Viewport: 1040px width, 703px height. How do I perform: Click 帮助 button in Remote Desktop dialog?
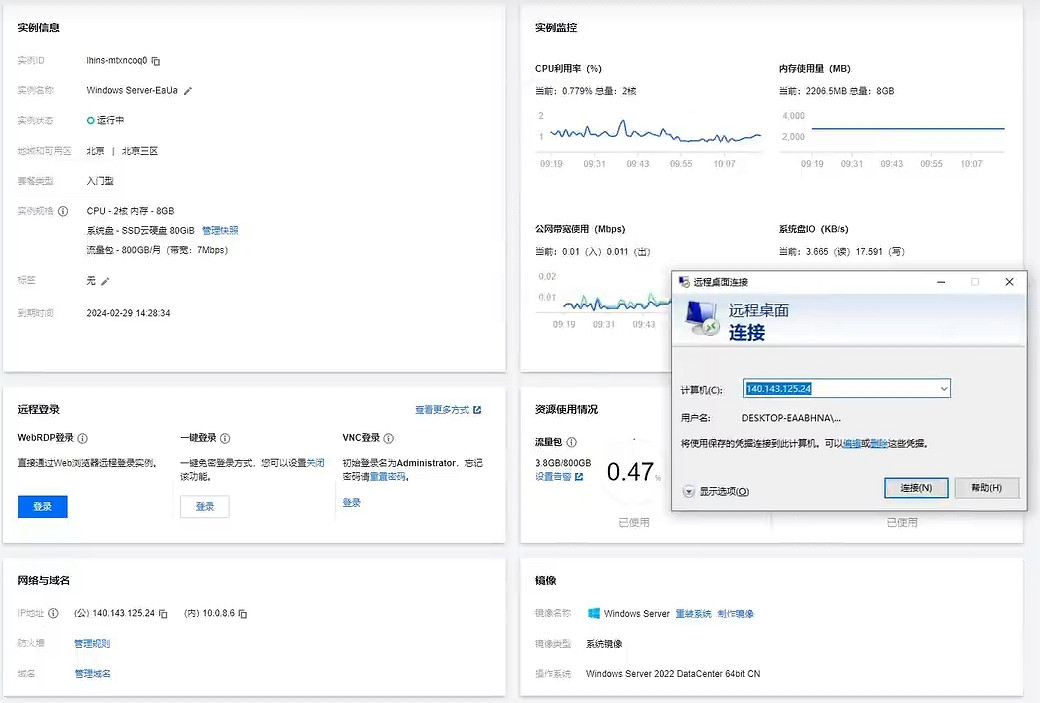tap(986, 488)
